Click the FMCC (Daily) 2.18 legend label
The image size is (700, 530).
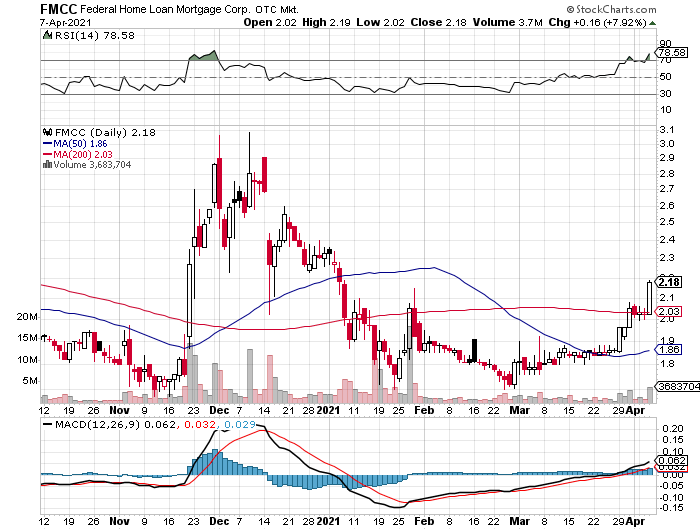point(105,133)
